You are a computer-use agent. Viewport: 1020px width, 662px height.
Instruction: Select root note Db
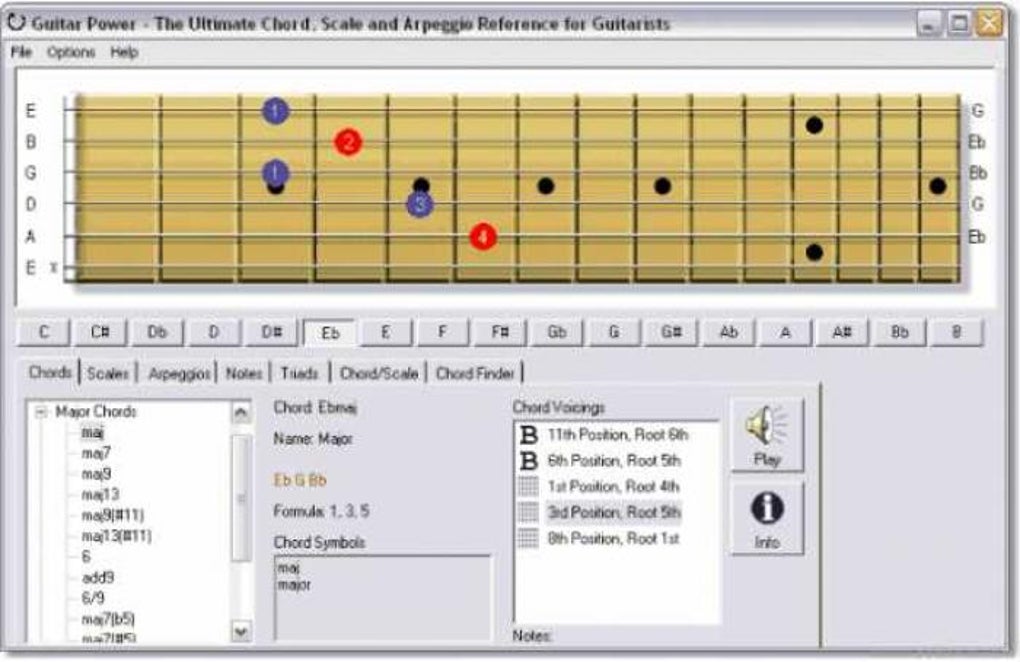pyautogui.click(x=157, y=332)
